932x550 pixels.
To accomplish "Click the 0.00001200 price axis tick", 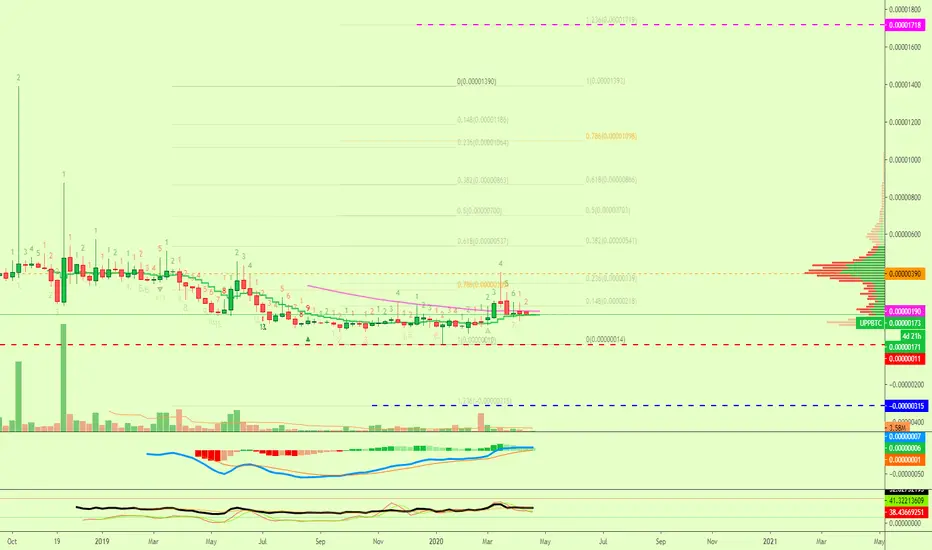I will pos(905,122).
